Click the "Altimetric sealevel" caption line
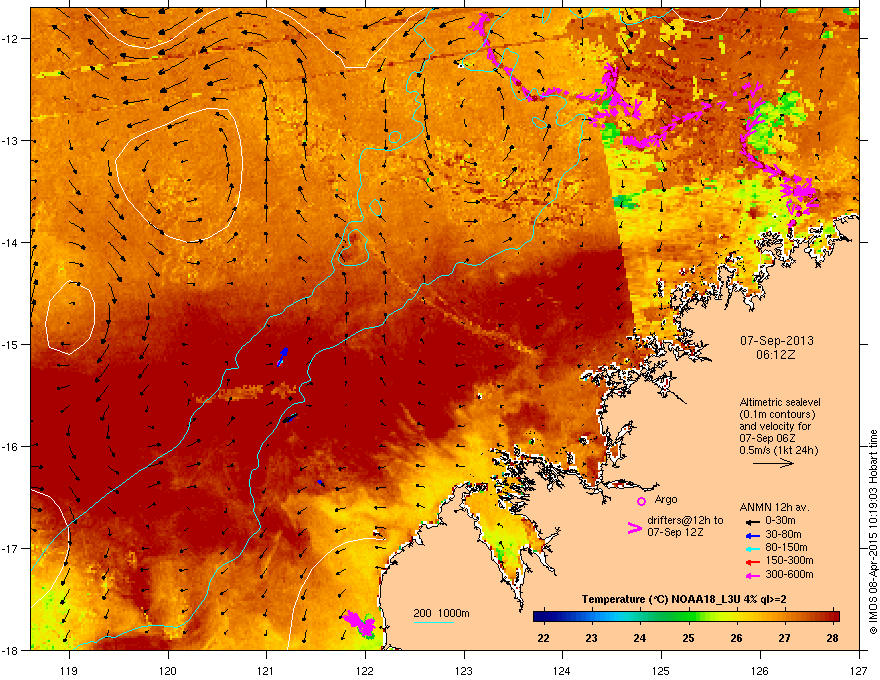Screen dimensions: 880x680 point(780,402)
